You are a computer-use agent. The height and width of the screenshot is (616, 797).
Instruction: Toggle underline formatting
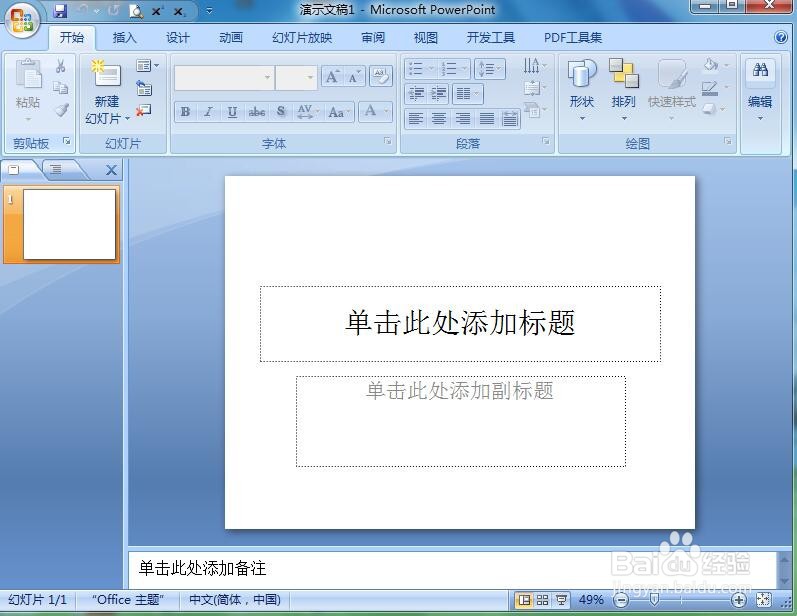coord(232,111)
